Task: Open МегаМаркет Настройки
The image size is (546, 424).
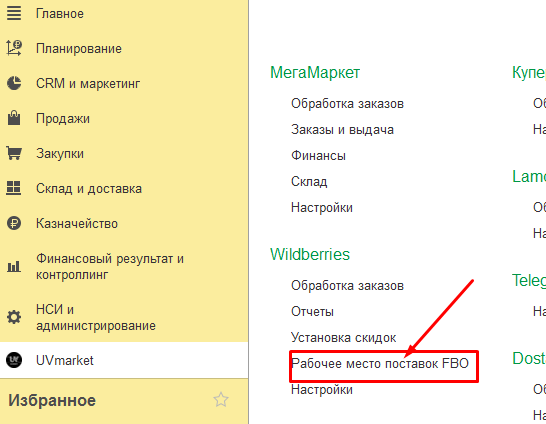Action: pyautogui.click(x=322, y=207)
